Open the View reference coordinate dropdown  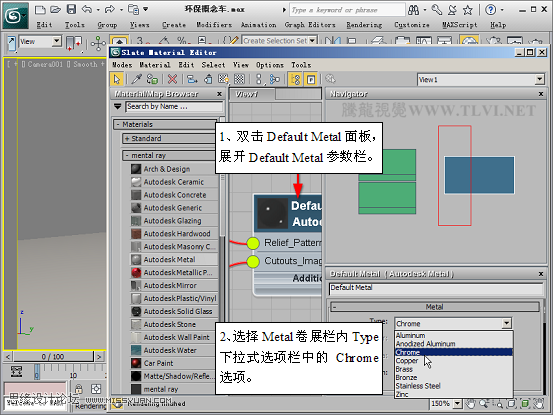tap(56, 42)
